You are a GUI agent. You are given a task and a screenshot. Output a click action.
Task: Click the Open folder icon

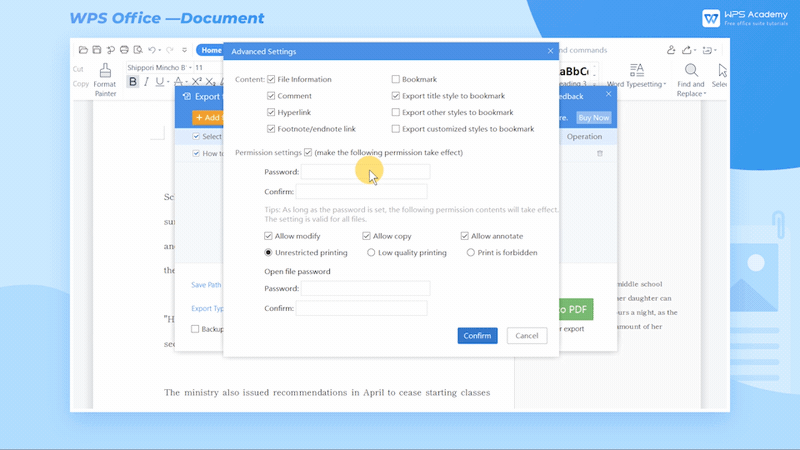82,50
